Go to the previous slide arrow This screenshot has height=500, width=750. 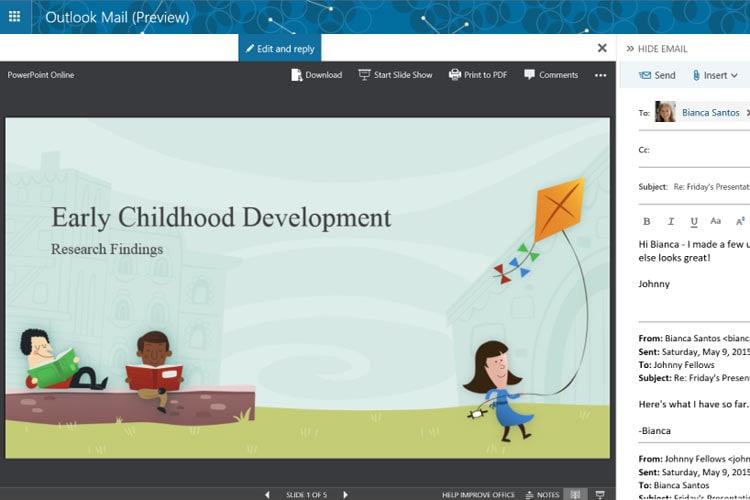267,494
